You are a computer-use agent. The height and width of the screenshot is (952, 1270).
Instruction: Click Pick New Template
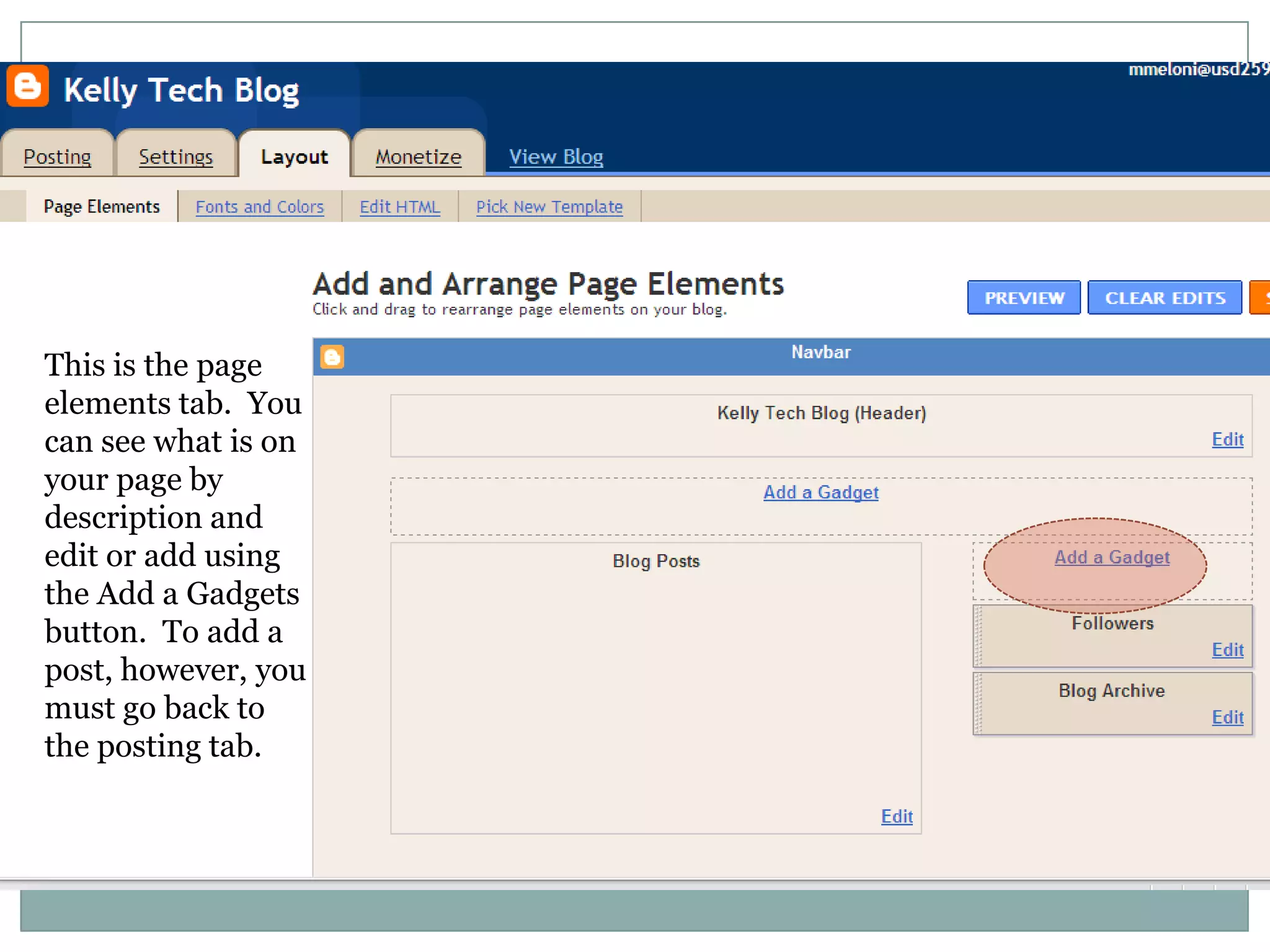pos(549,206)
